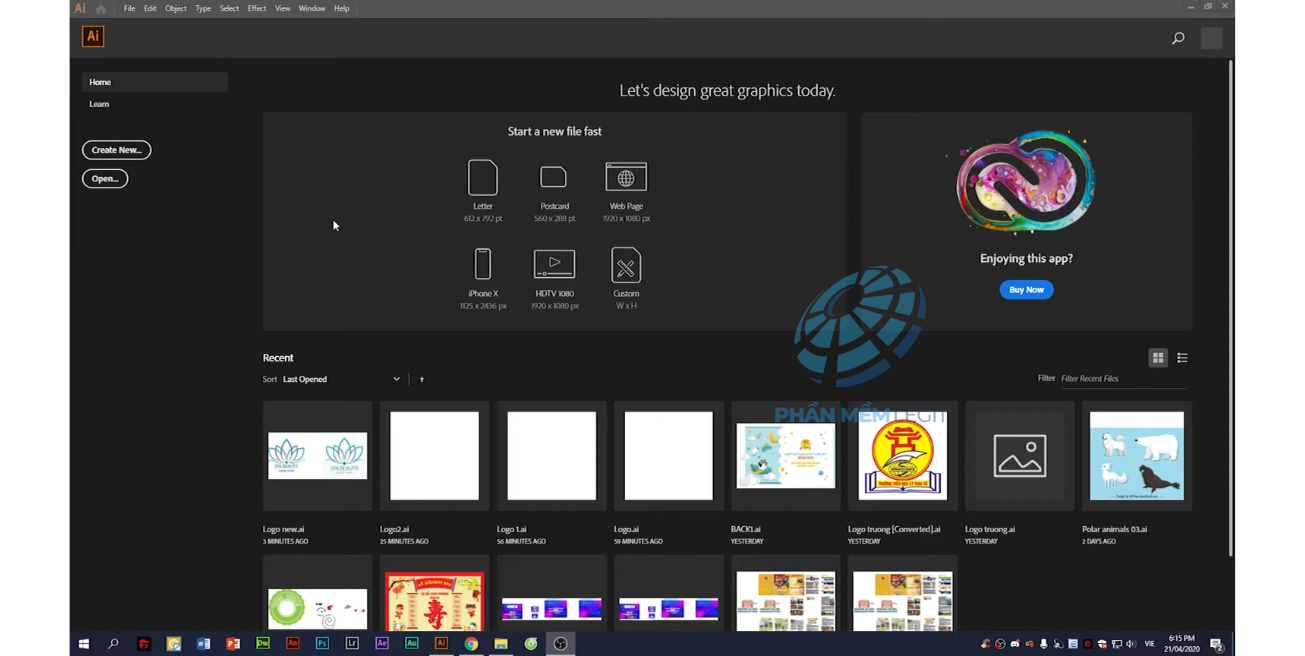Open the Polar animals 03.ai thumbnail
Screen dimensions: 1305x656
pos(1136,456)
